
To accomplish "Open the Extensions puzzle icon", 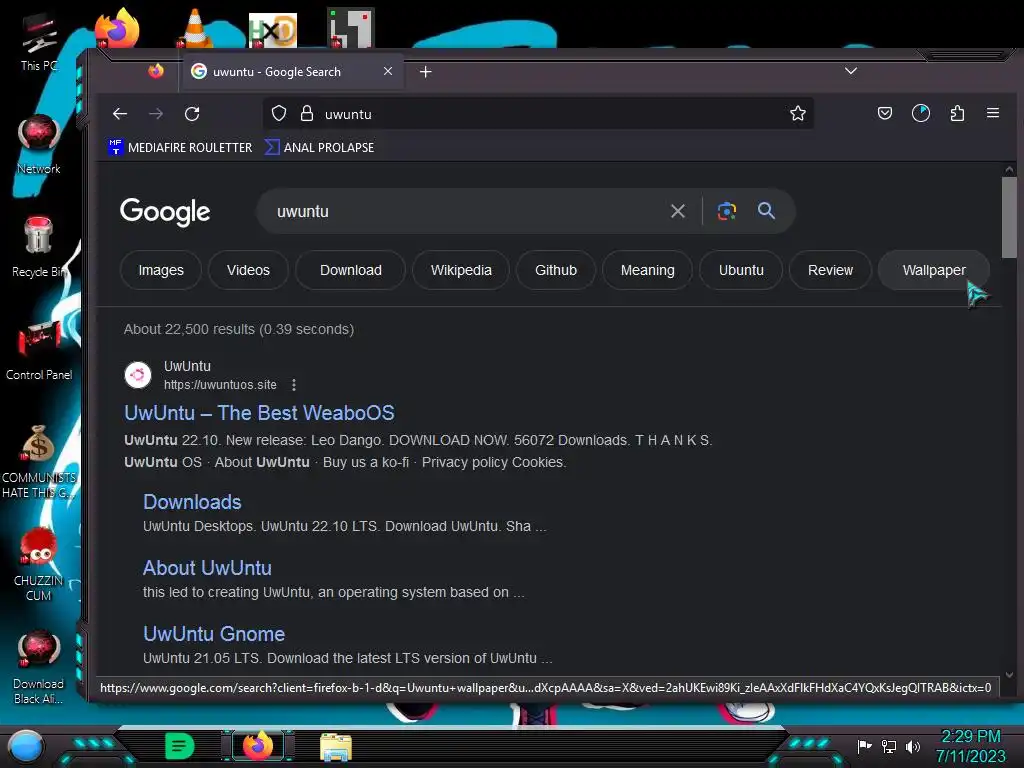I will (x=957, y=114).
